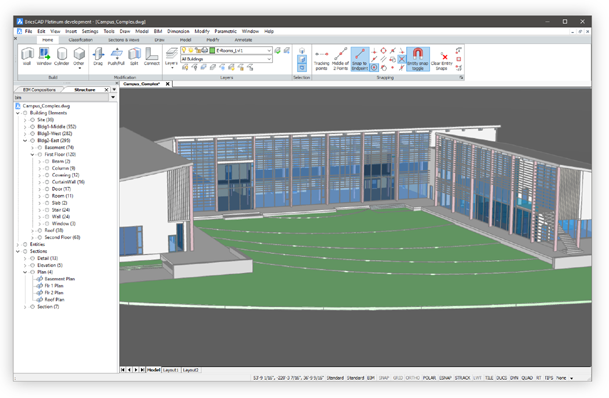Close the Campus_Complex drawing tab

(168, 84)
